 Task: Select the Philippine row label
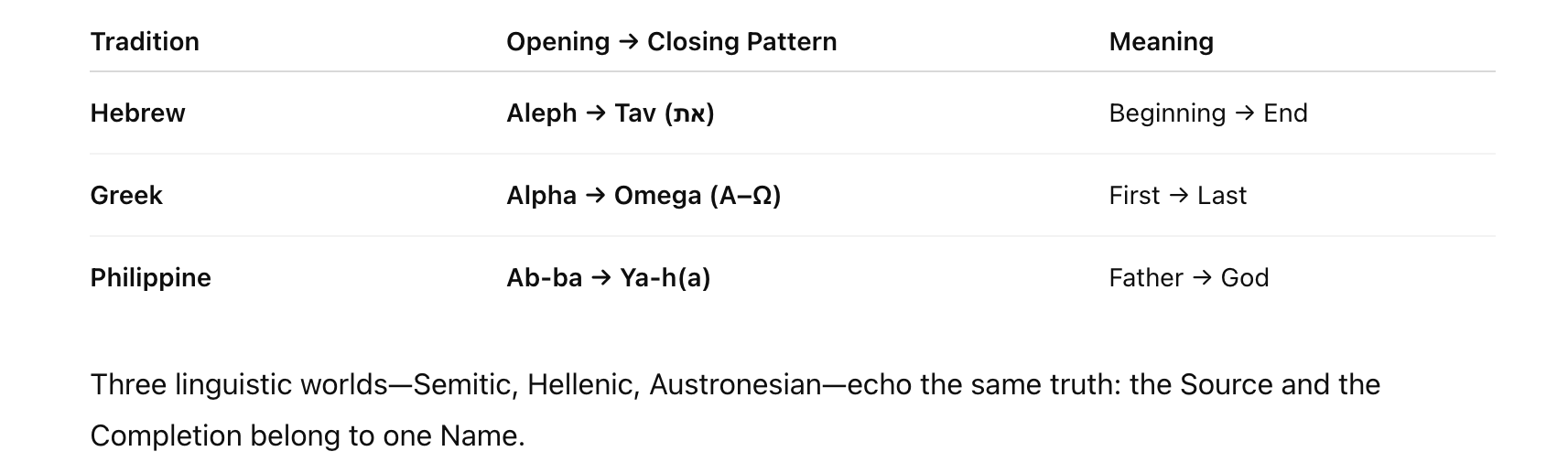pyautogui.click(x=150, y=278)
